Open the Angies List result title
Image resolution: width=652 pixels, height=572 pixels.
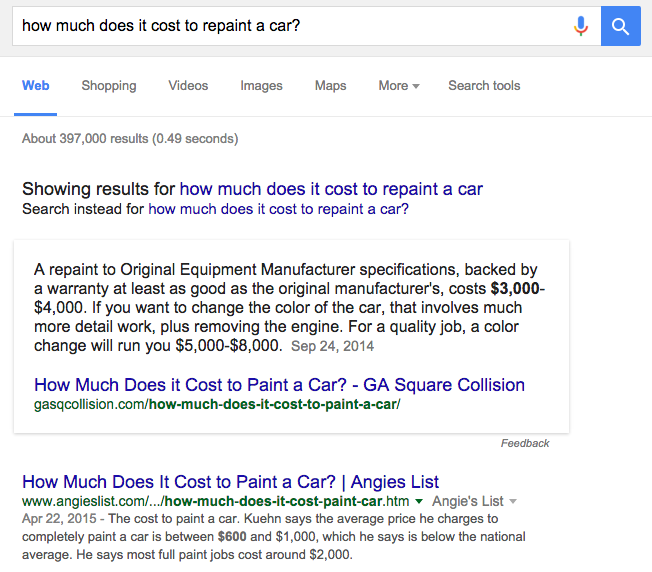tap(230, 482)
